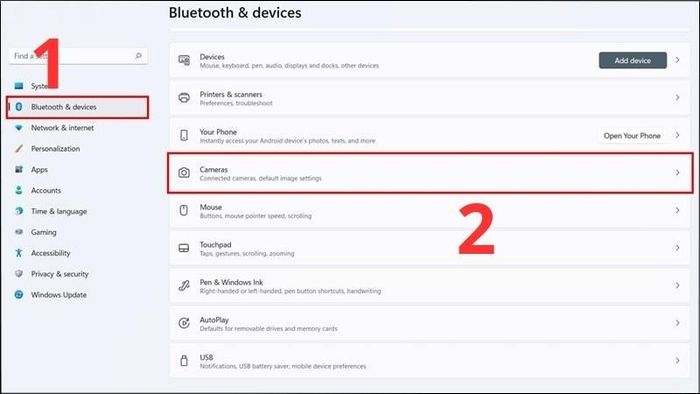This screenshot has height=394, width=700.
Task: Expand the Touchpad row chevron
Action: point(677,248)
